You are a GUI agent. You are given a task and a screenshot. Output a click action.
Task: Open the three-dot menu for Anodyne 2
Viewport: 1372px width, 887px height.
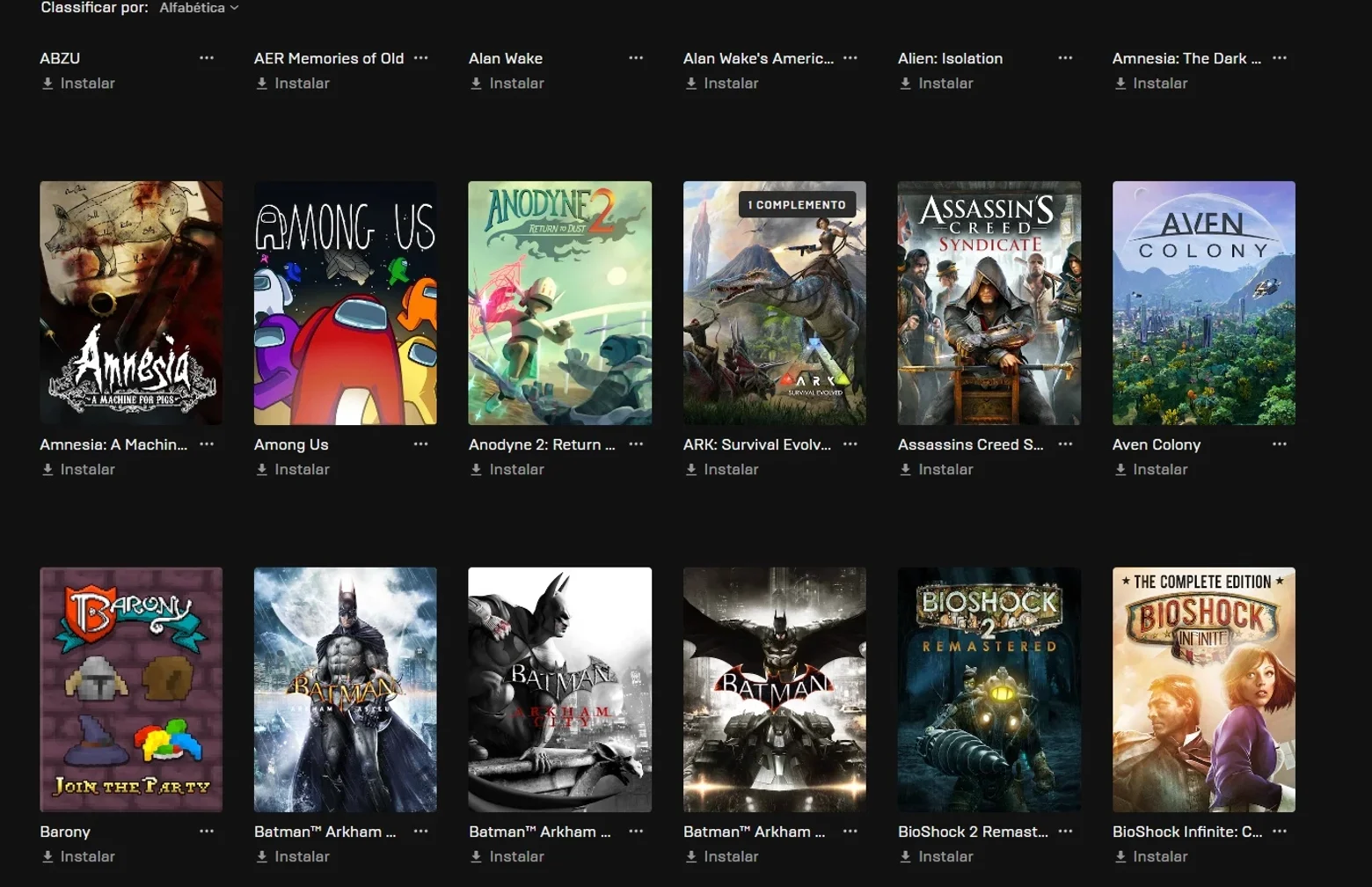pos(636,444)
